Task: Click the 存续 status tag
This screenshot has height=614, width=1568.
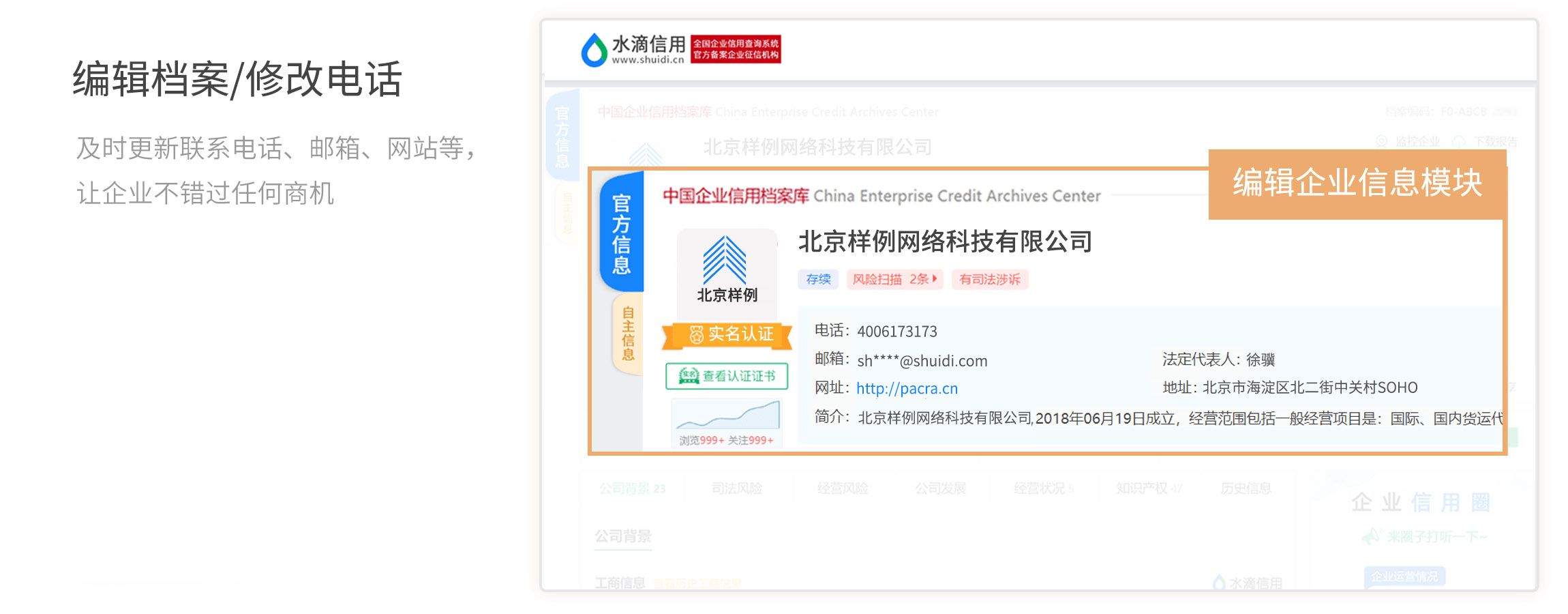Action: [x=818, y=279]
